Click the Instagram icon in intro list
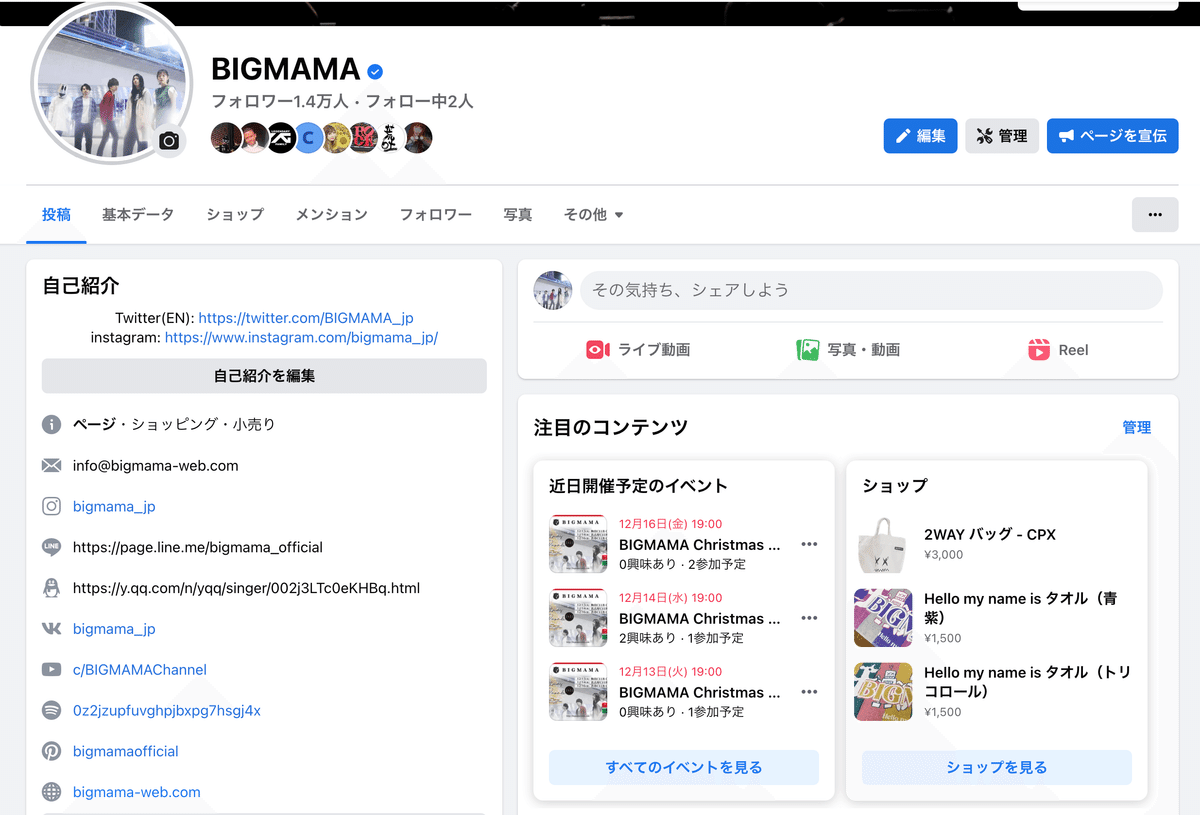1200x815 pixels. coord(51,506)
